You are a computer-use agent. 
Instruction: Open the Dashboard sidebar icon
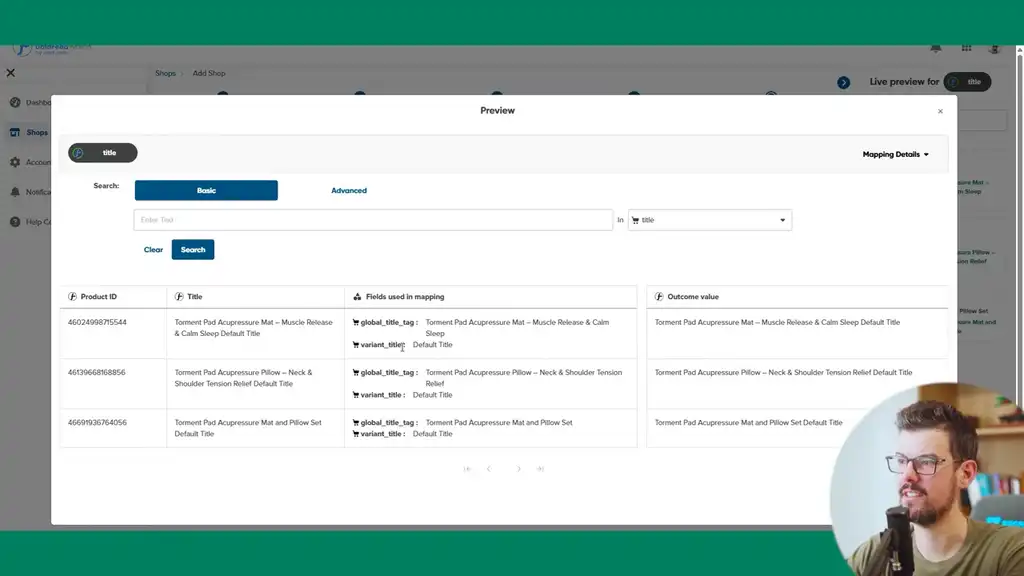[x=15, y=103]
